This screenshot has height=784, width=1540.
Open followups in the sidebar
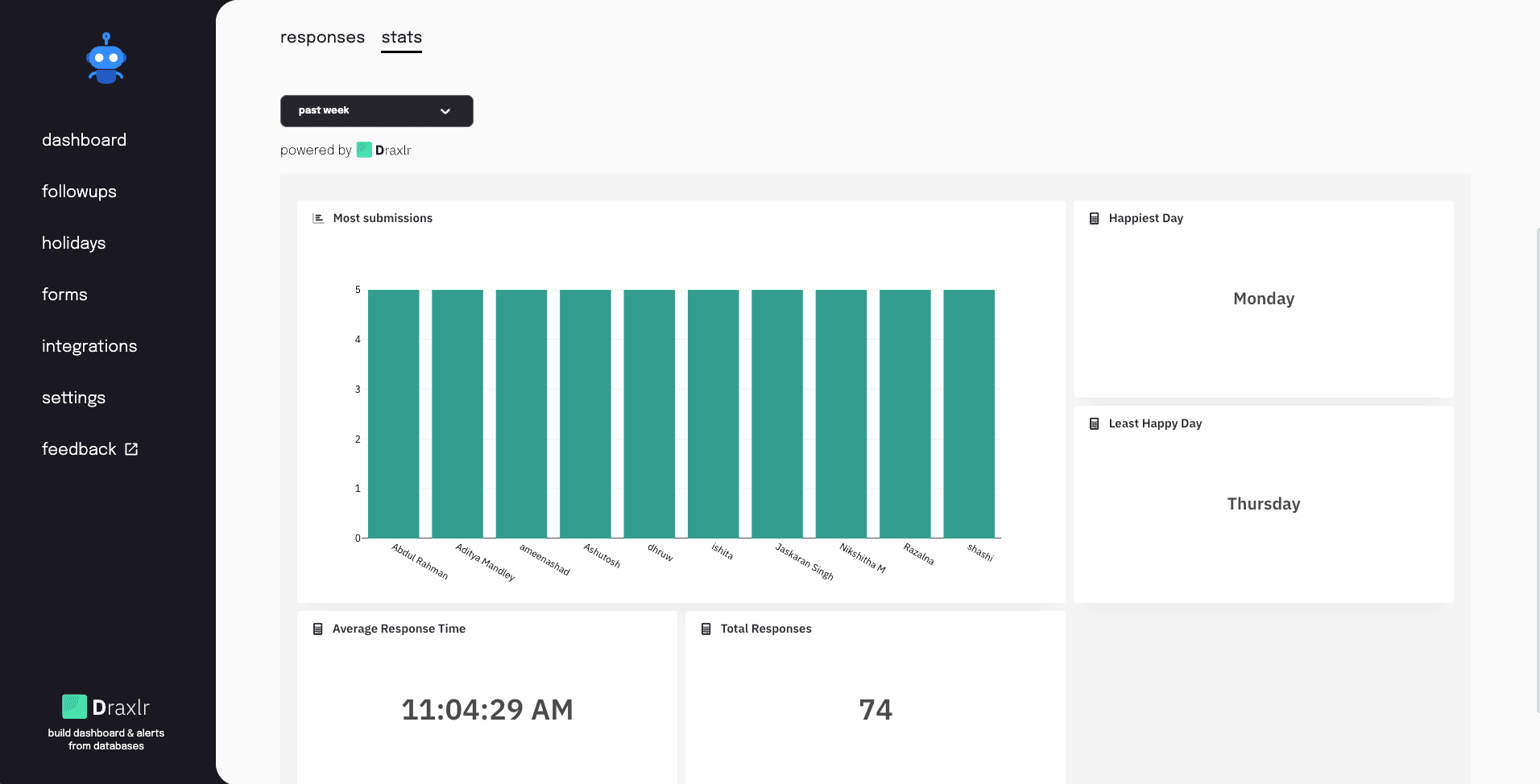coord(79,192)
